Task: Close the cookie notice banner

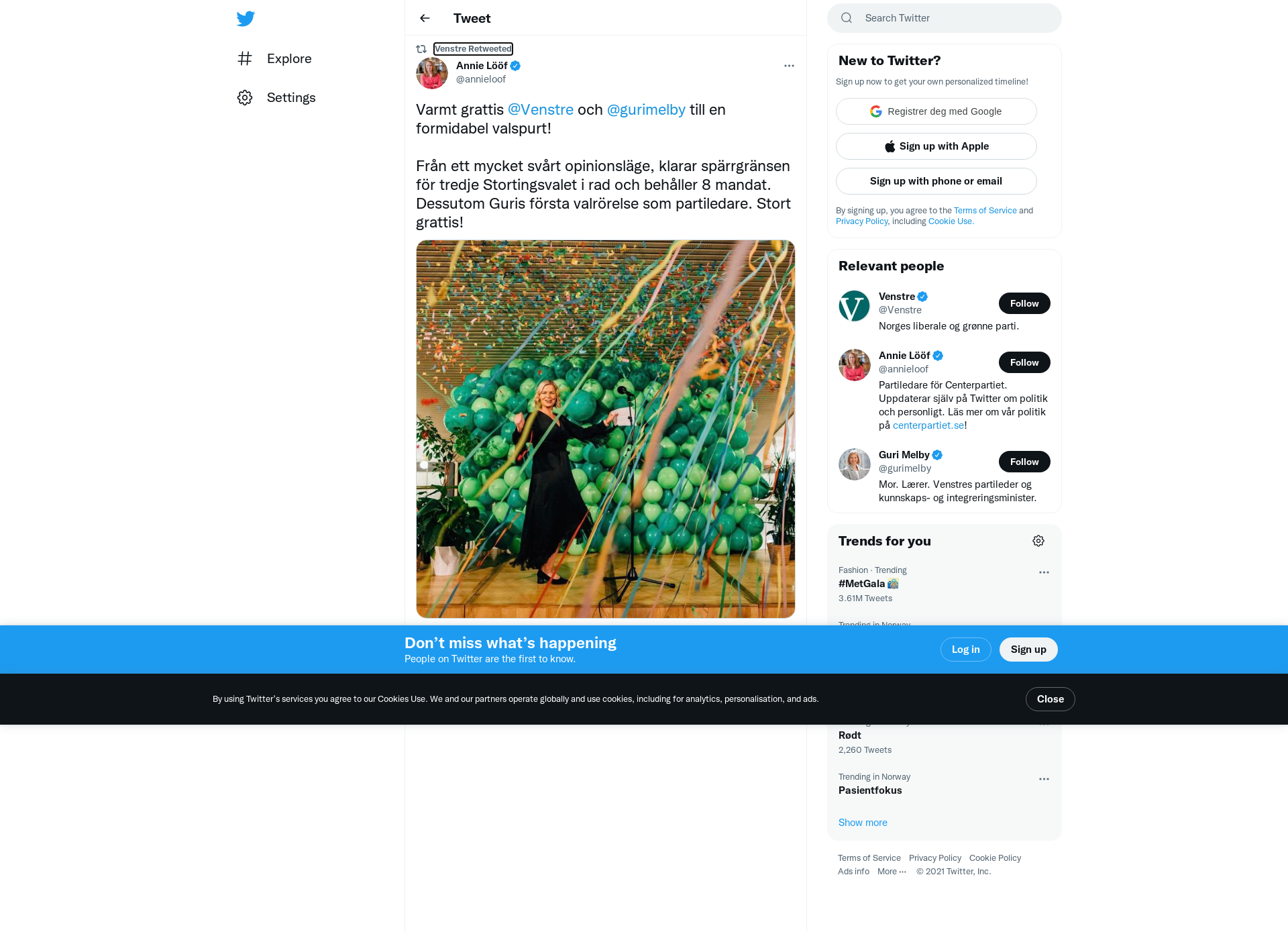Action: [1051, 699]
